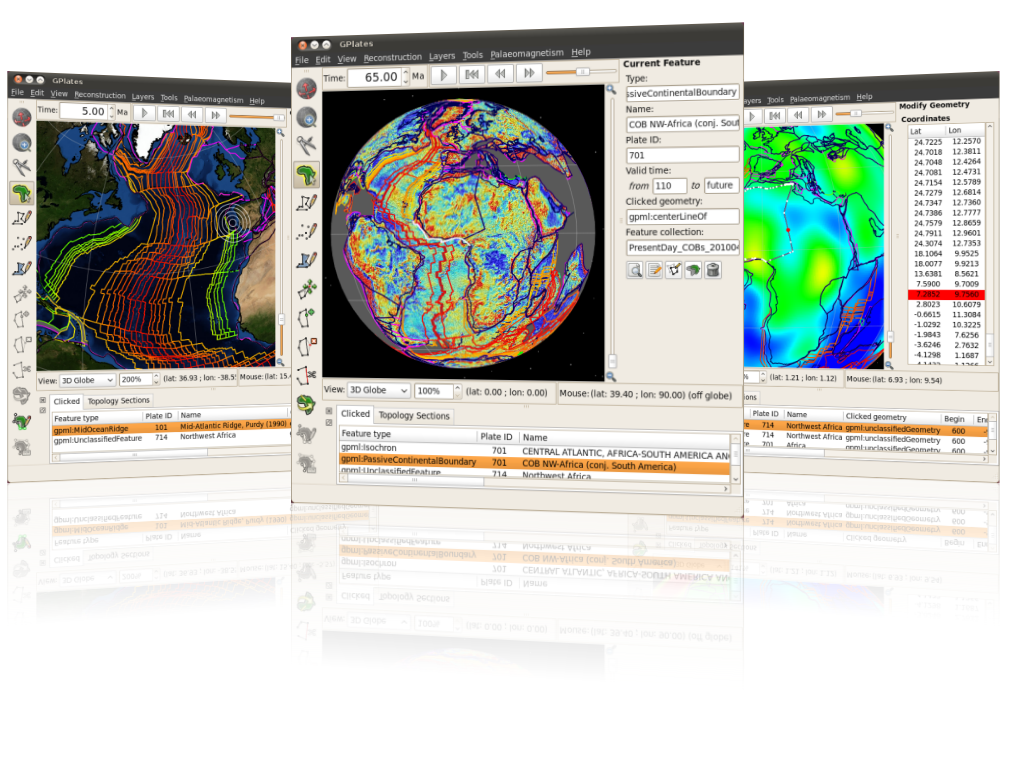The image size is (1020, 766).
Task: Select Zoom Globe tool in left window
Action: coord(21,142)
